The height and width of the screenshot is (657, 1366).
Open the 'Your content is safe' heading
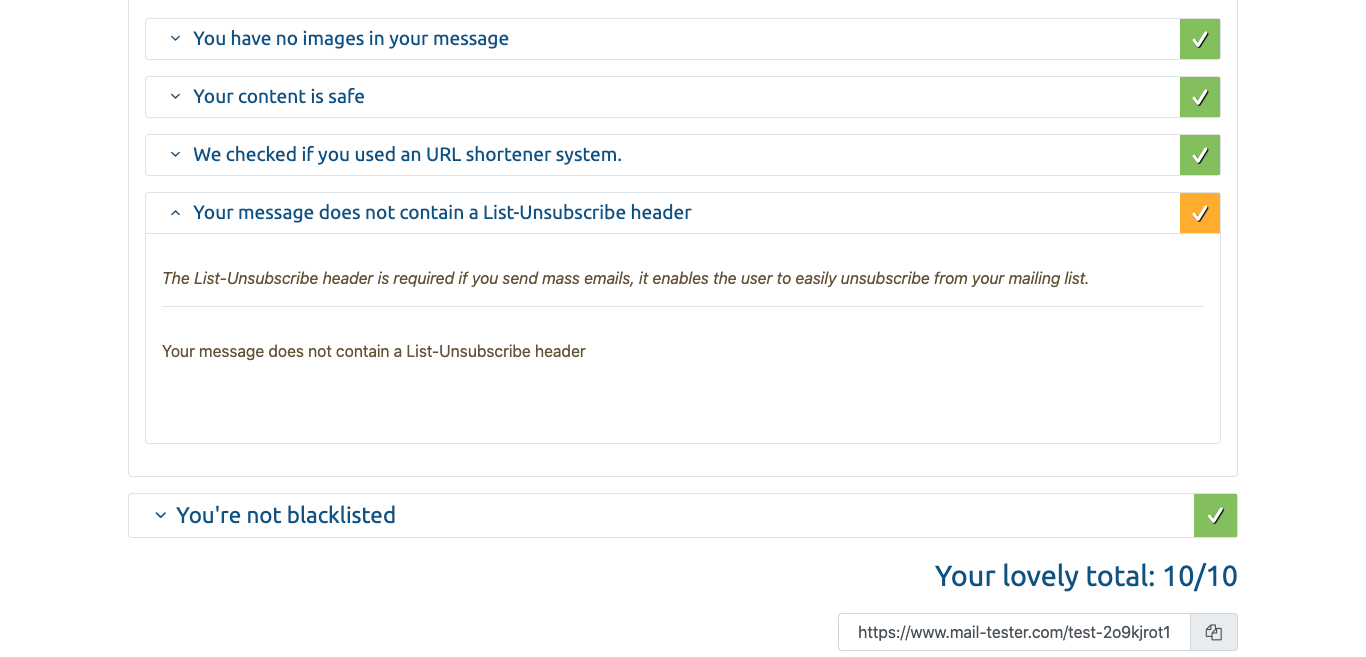click(x=279, y=97)
